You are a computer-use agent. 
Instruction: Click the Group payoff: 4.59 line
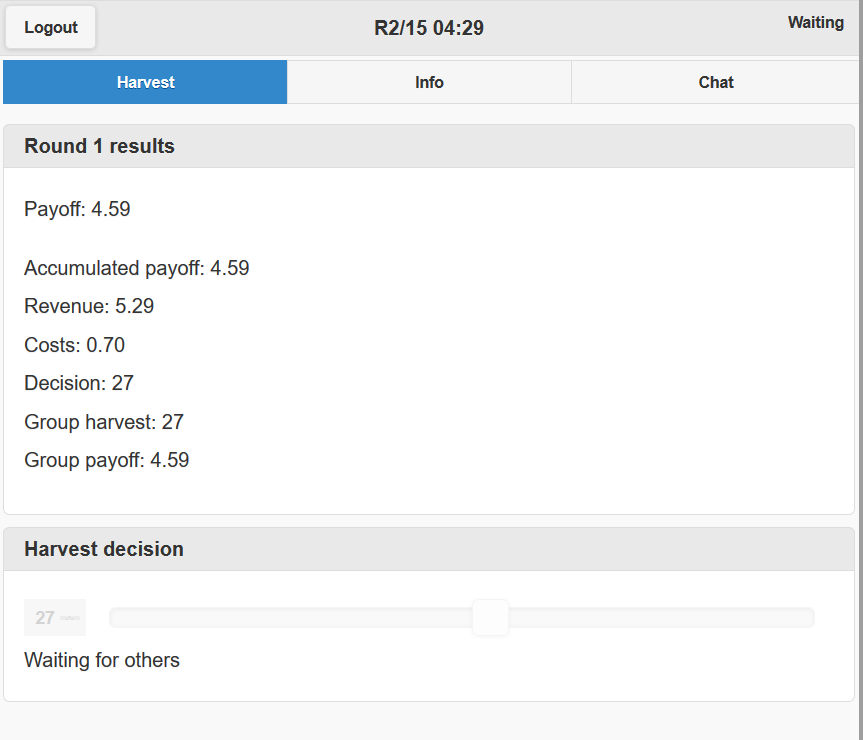(106, 460)
